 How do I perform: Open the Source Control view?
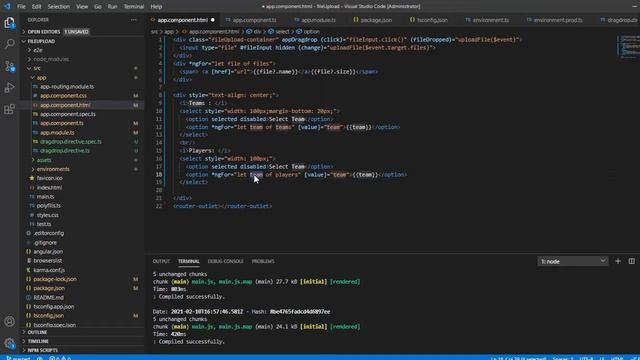pyautogui.click(x=9, y=66)
